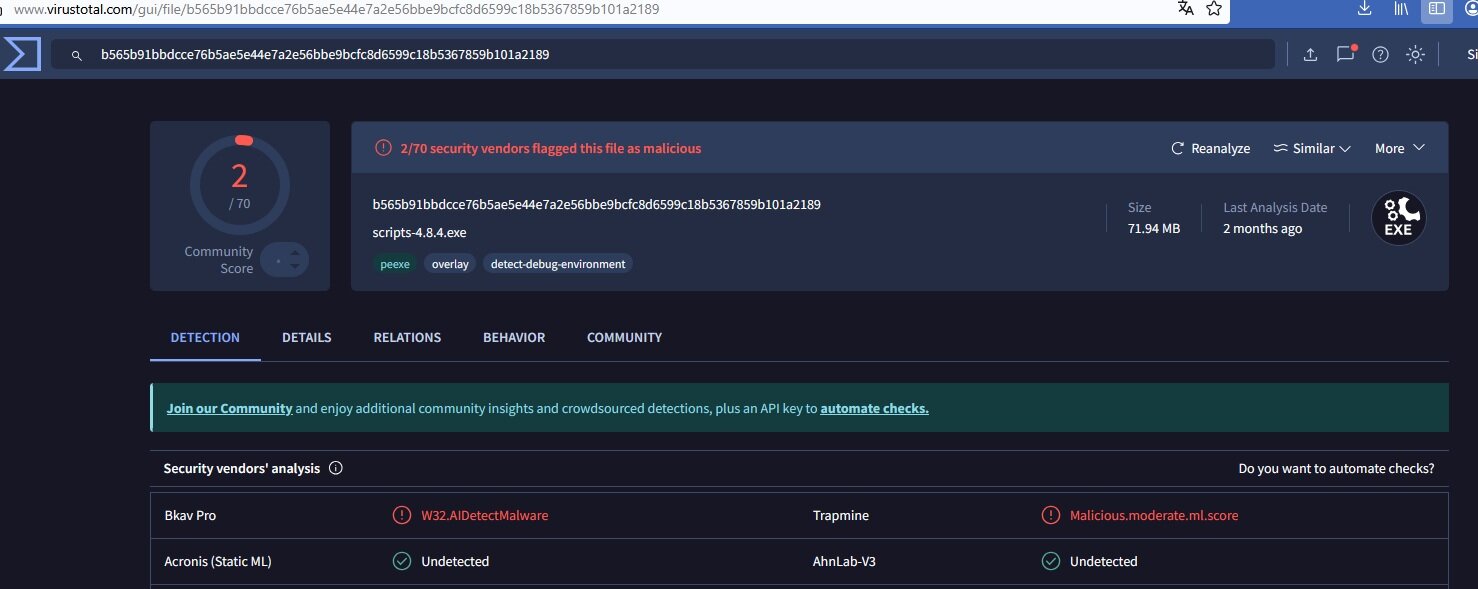Screen dimensions: 1478x589
Task: Click the hash search input field
Action: [660, 55]
